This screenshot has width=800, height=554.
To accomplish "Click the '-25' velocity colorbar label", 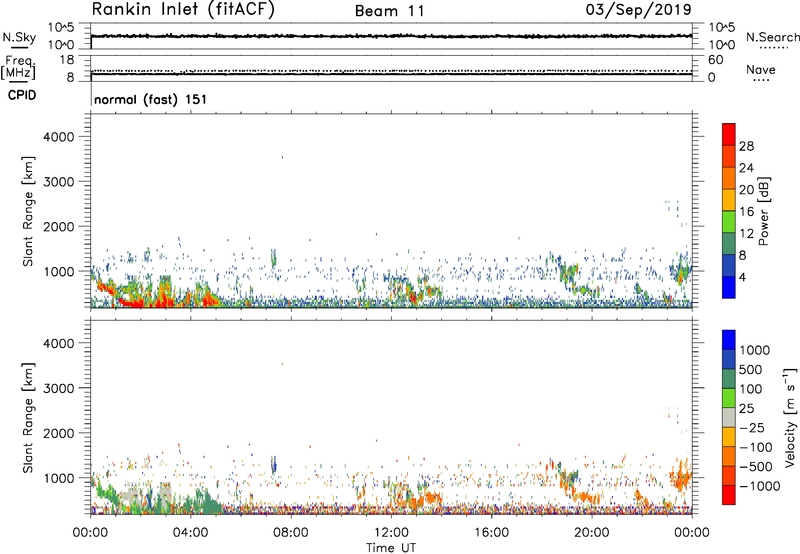I will click(753, 427).
